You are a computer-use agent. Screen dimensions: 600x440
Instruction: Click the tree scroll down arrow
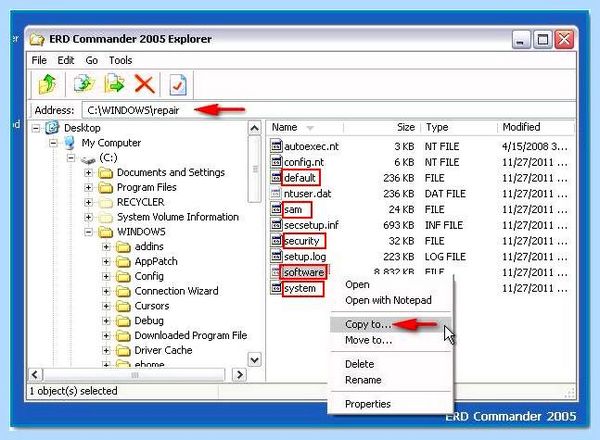[x=254, y=360]
